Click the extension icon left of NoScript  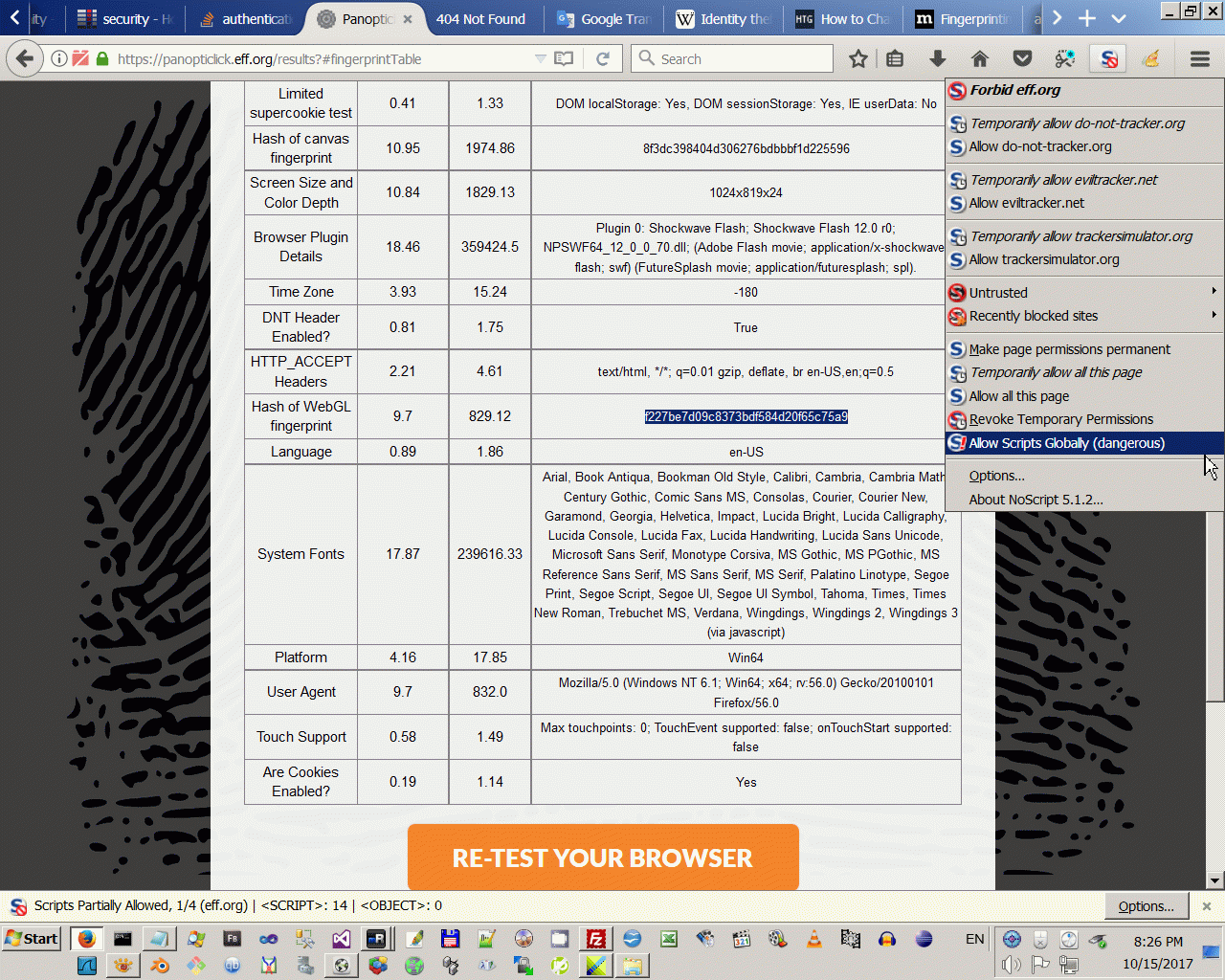(1065, 59)
